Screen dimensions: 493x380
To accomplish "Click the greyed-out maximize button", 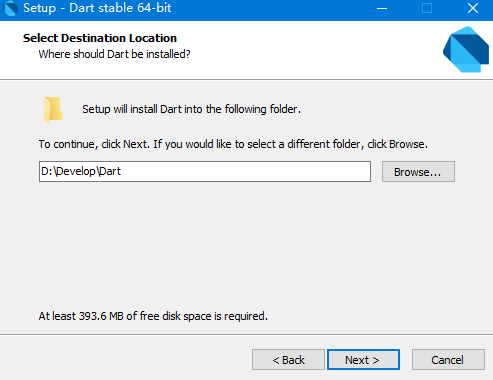I will pos(427,8).
